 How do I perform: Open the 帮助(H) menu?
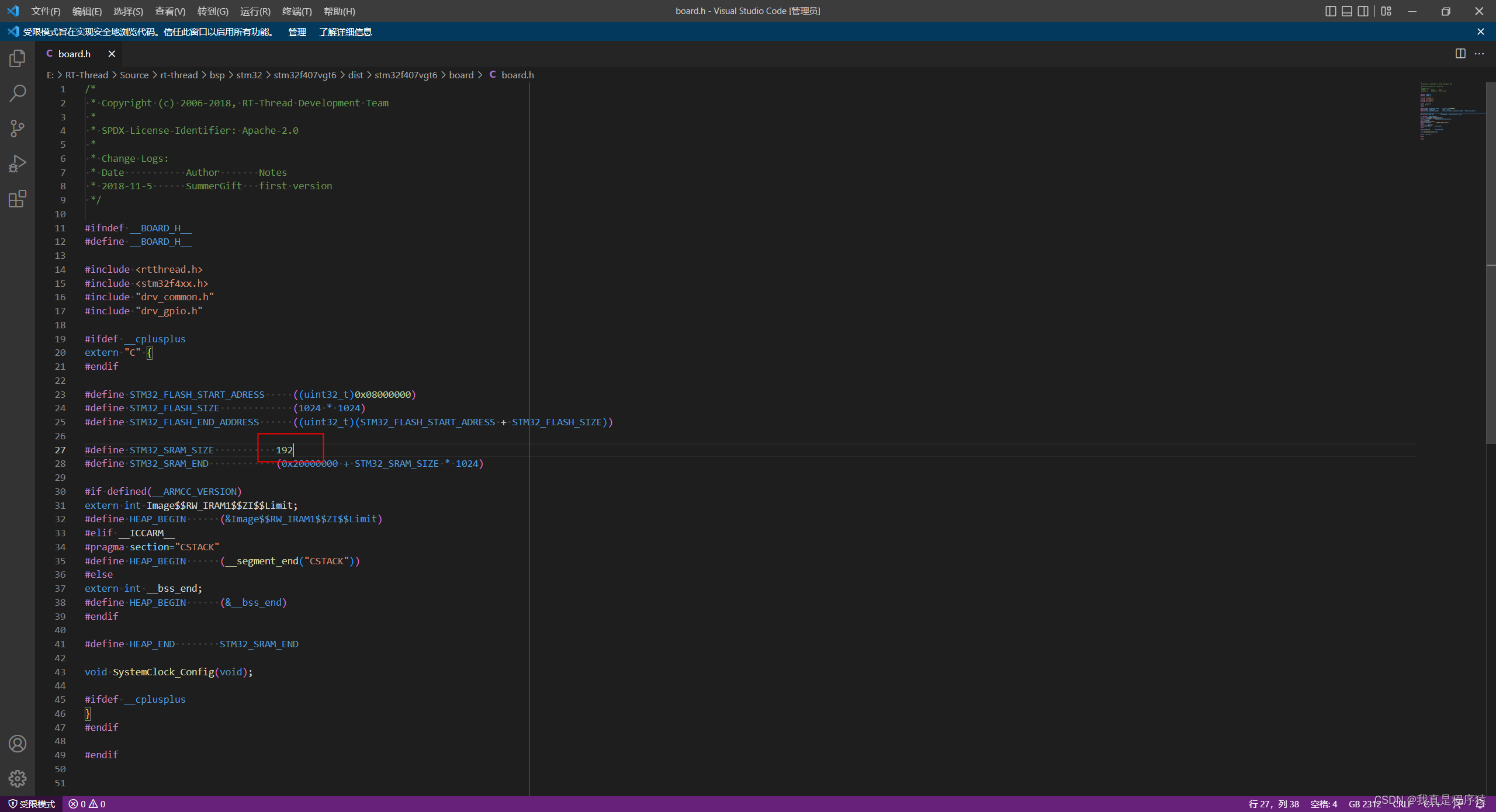[340, 11]
